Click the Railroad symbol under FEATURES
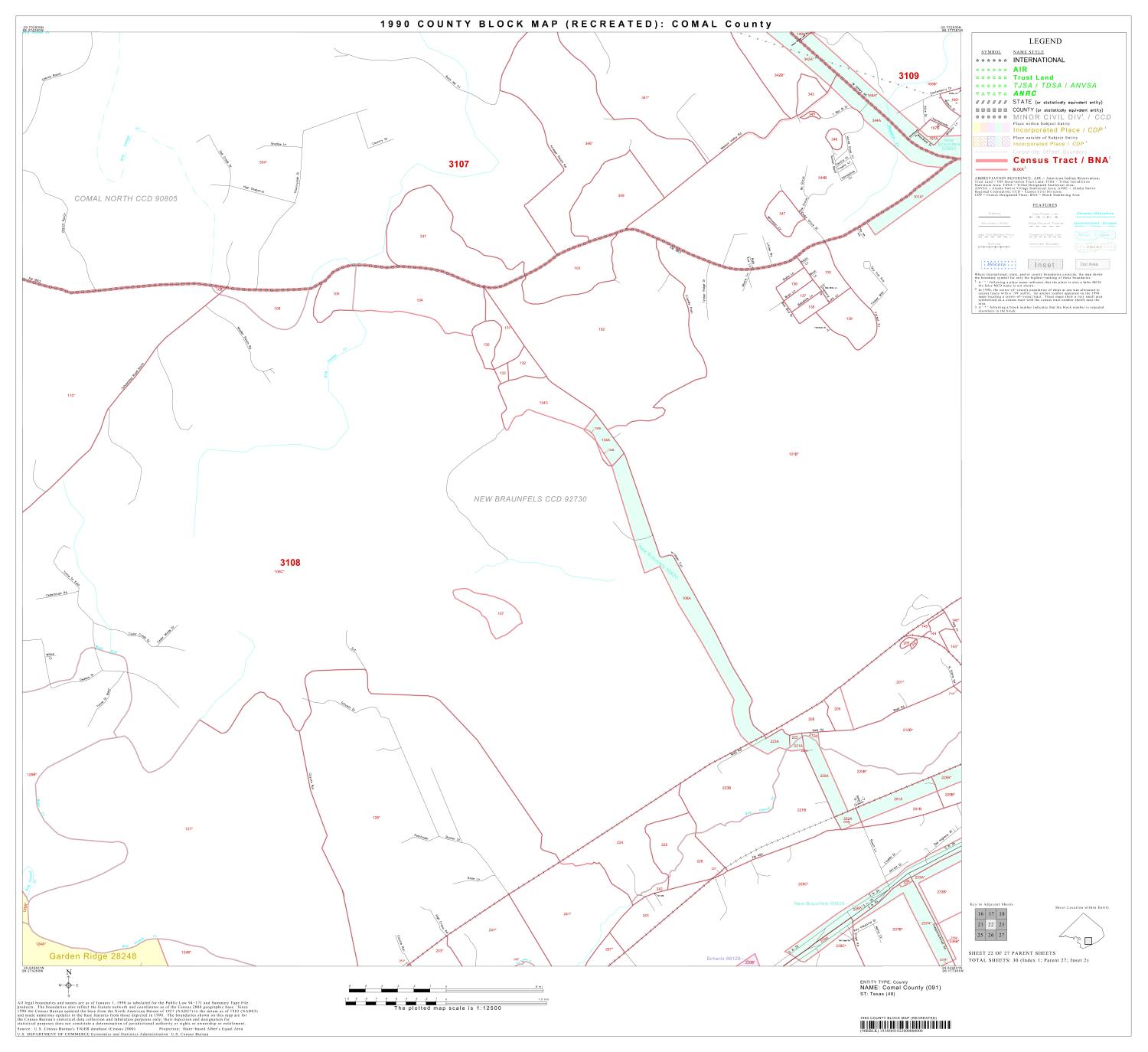Image resolution: width=1148 pixels, height=1052 pixels. [x=993, y=247]
